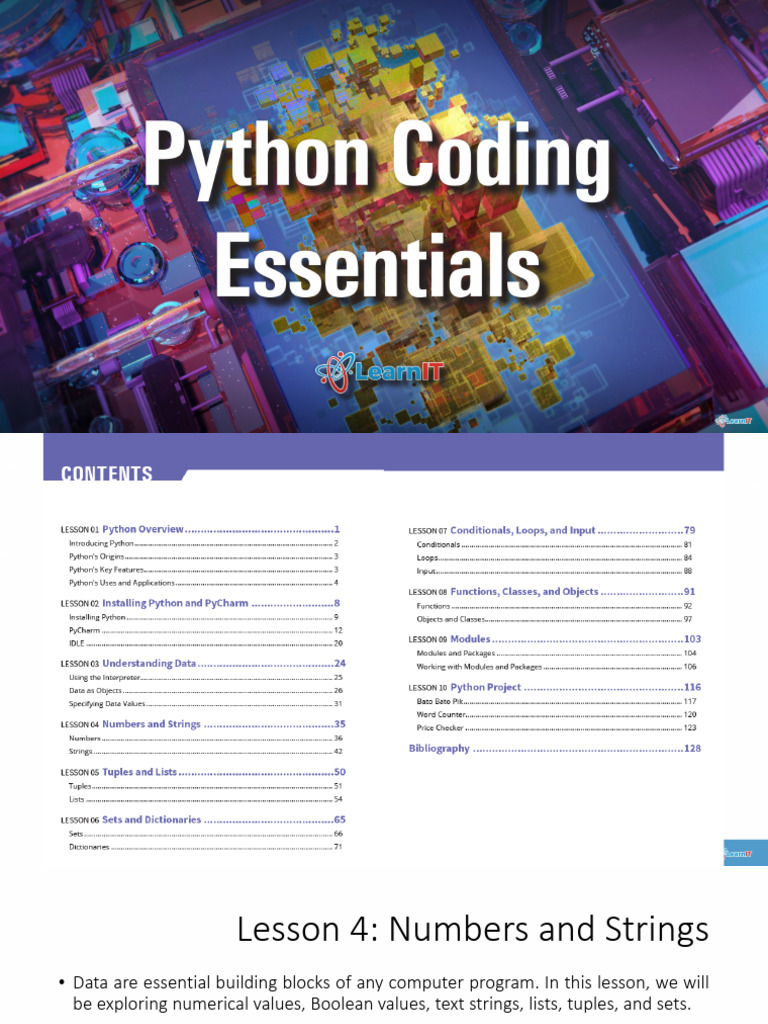Open Lesson 05 Tuples and Lists
The height and width of the screenshot is (1024, 768).
[203, 772]
